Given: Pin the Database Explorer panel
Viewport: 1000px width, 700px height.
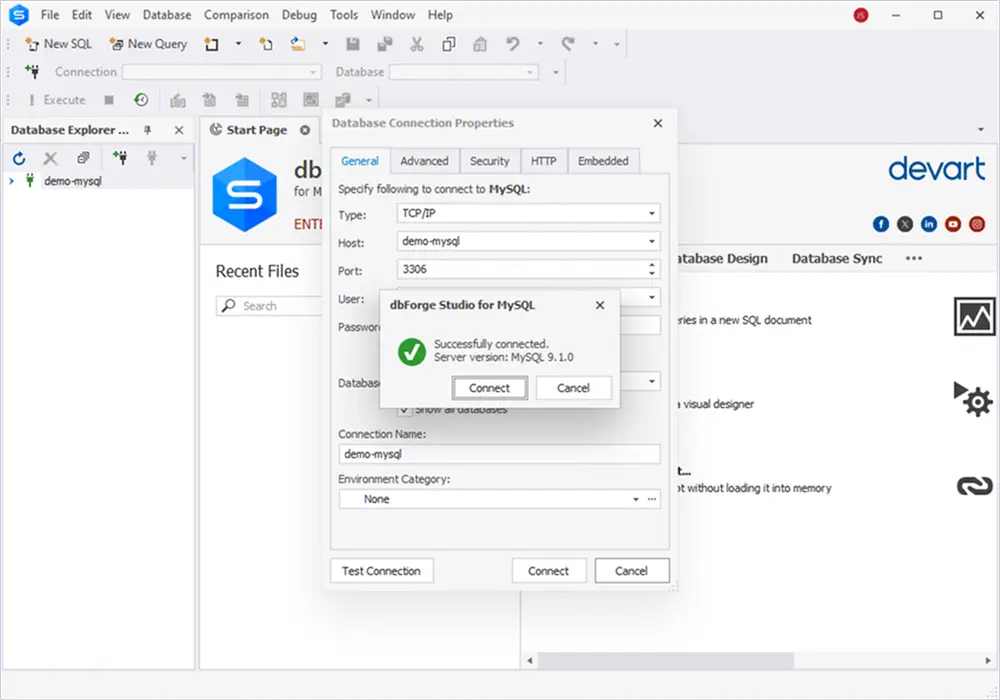Looking at the screenshot, I should click(x=148, y=130).
